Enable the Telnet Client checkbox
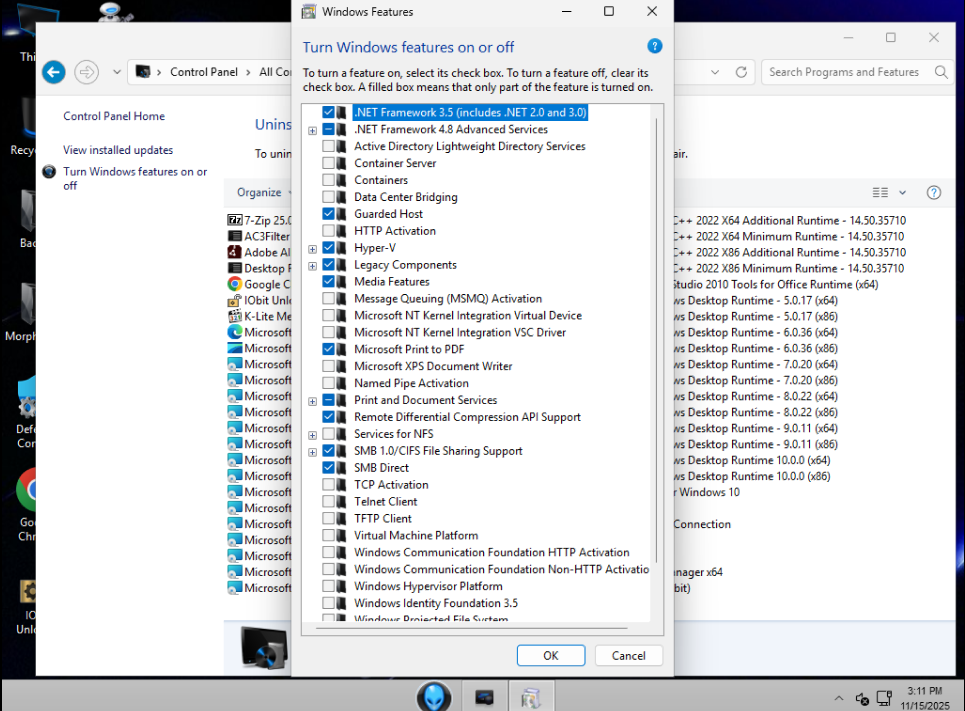Image resolution: width=965 pixels, height=711 pixels. tap(329, 502)
